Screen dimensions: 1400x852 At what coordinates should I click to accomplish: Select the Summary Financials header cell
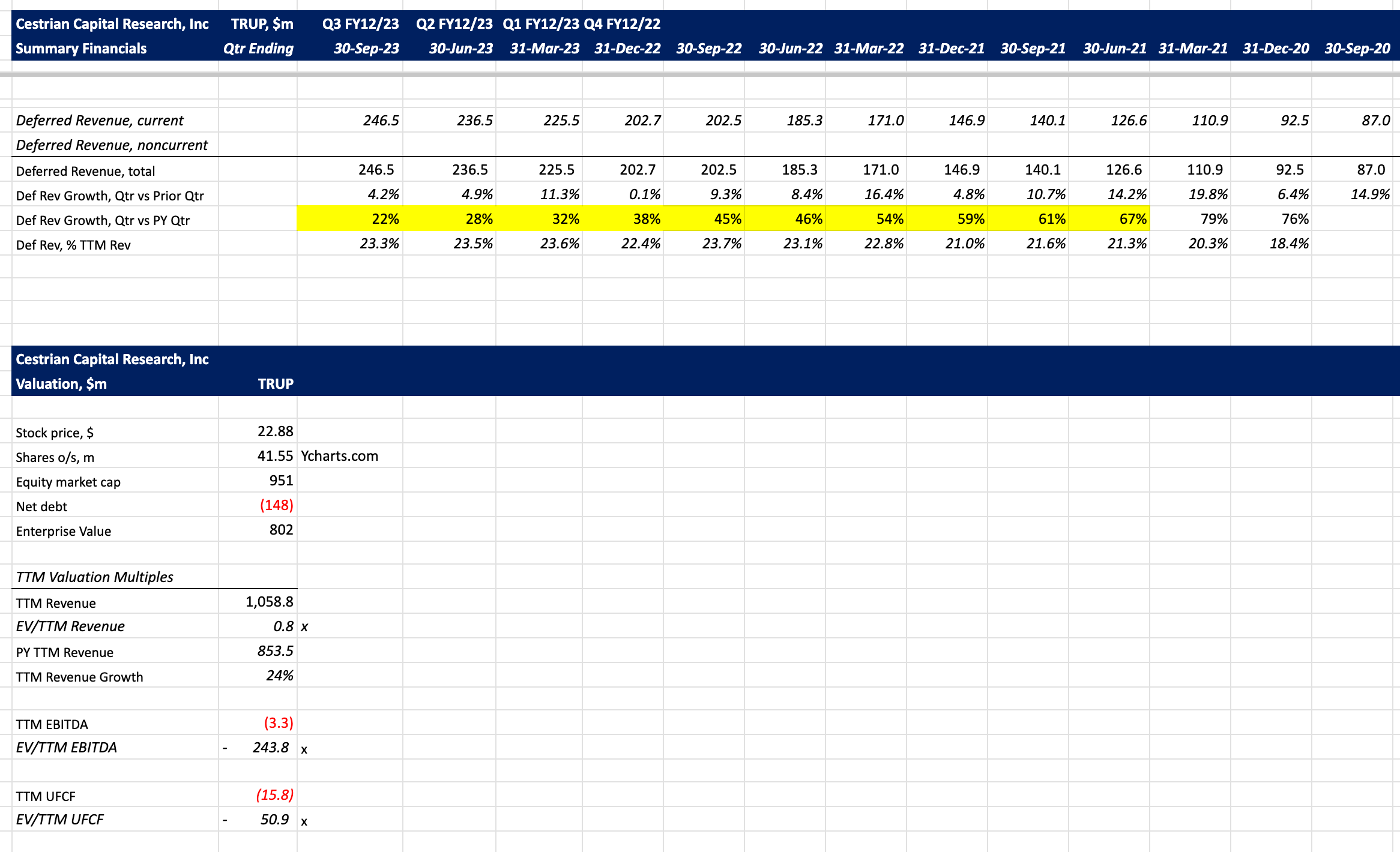tap(81, 49)
